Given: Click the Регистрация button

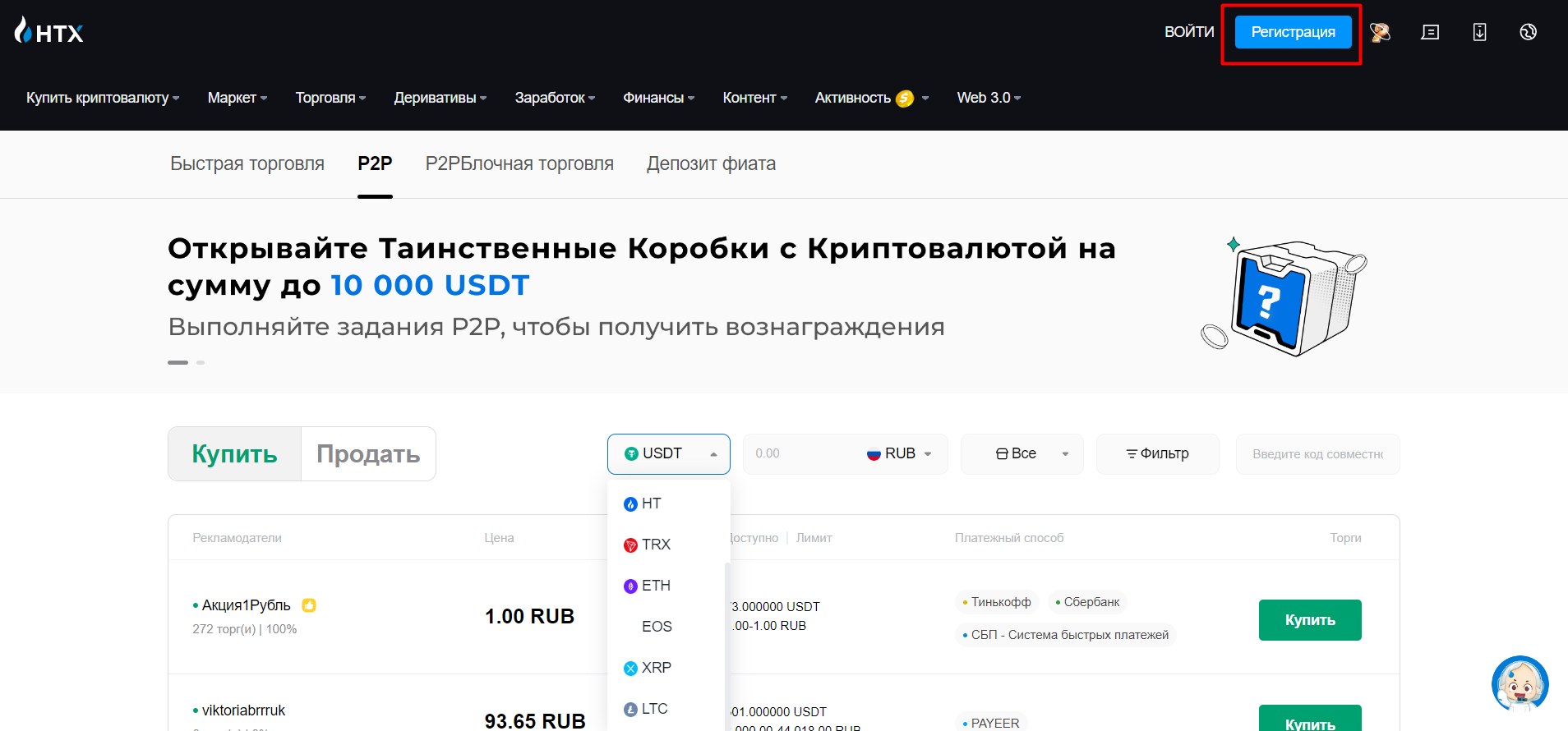Looking at the screenshot, I should coord(1293,32).
